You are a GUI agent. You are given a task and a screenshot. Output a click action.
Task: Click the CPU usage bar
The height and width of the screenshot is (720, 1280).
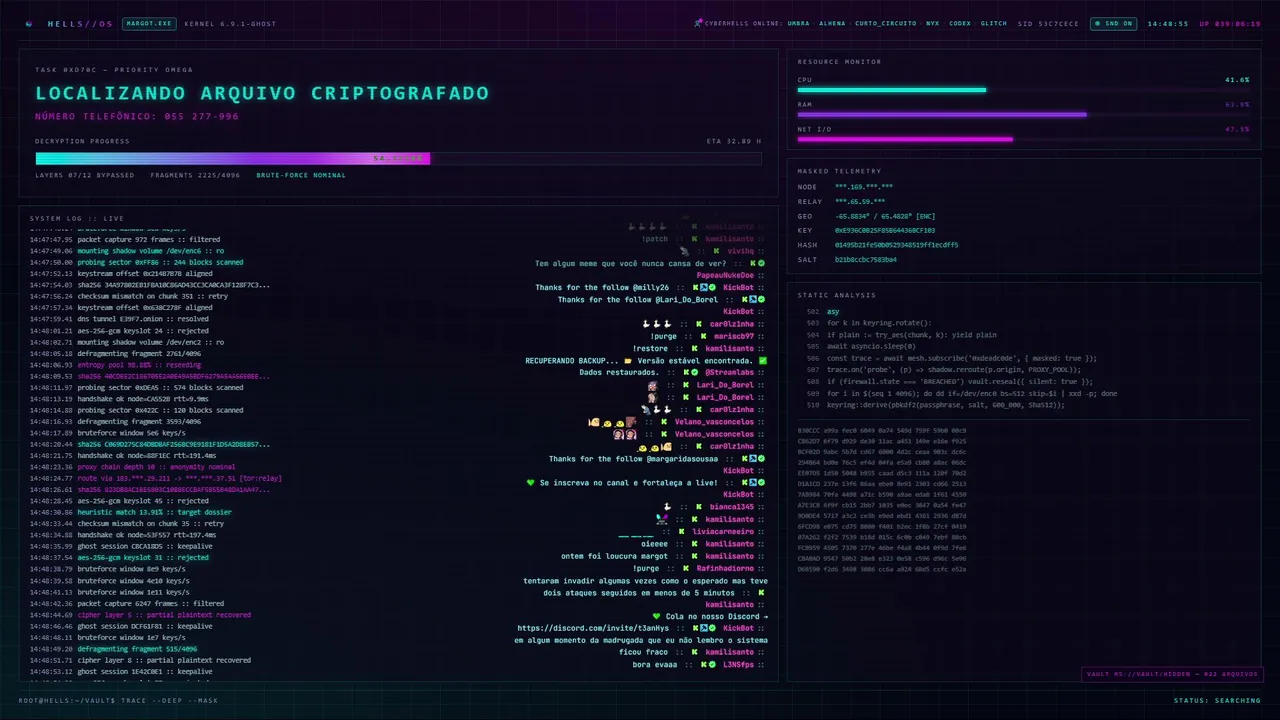[x=1023, y=90]
